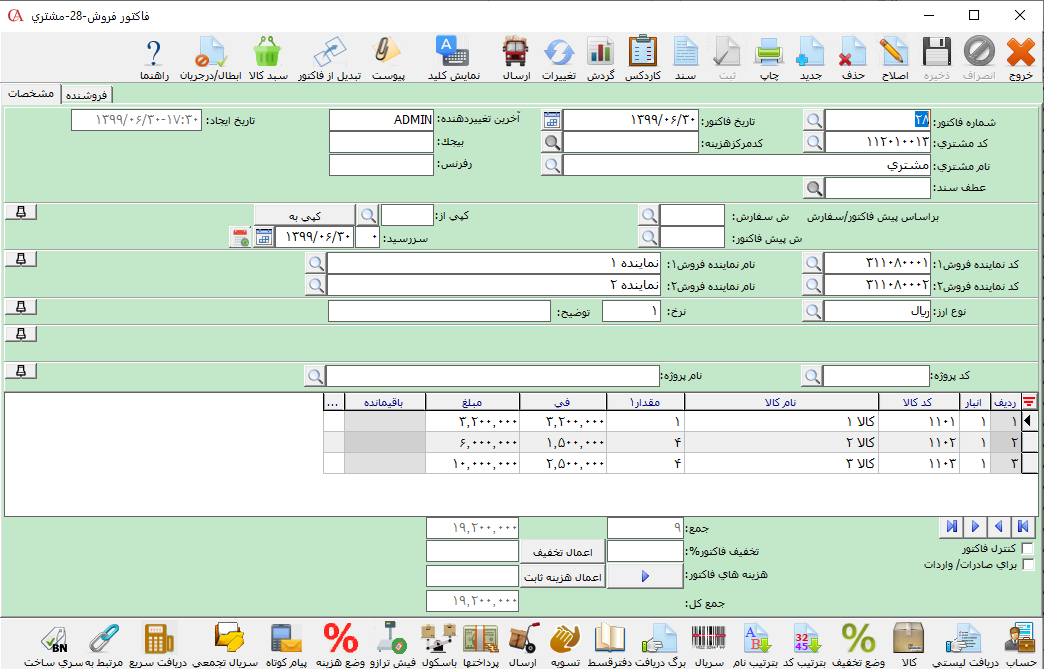Expand هزینه های فاکتور with the arrow button
The height and width of the screenshot is (669, 1045).
tap(645, 576)
